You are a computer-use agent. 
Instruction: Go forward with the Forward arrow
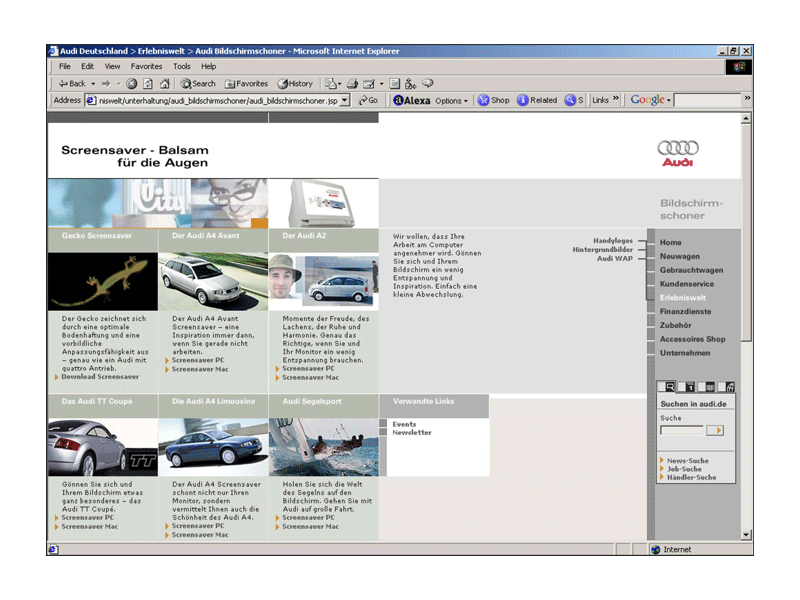pos(106,84)
